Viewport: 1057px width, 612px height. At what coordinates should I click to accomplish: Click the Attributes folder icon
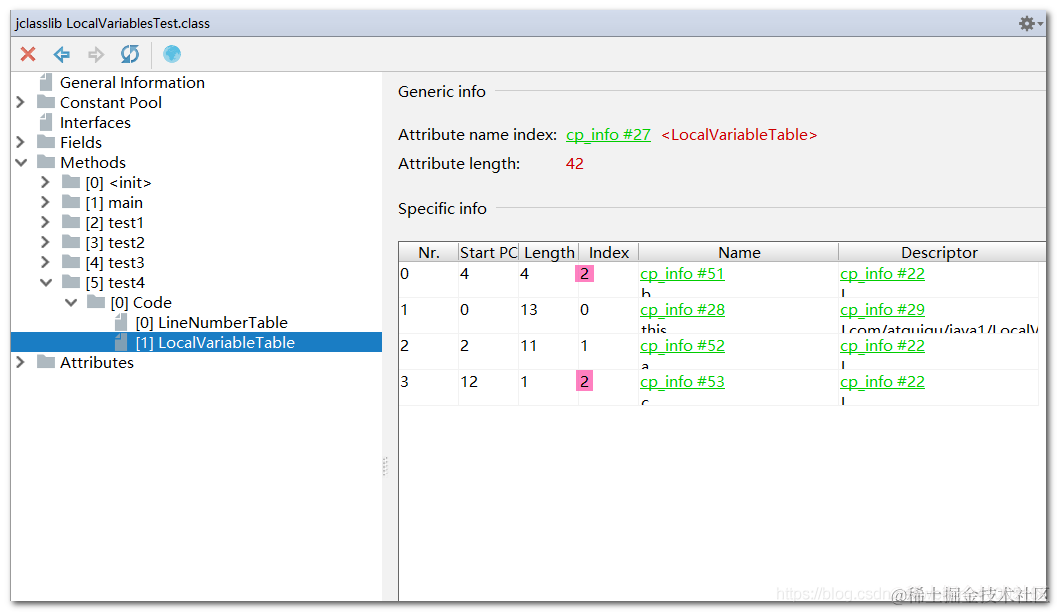[x=46, y=362]
